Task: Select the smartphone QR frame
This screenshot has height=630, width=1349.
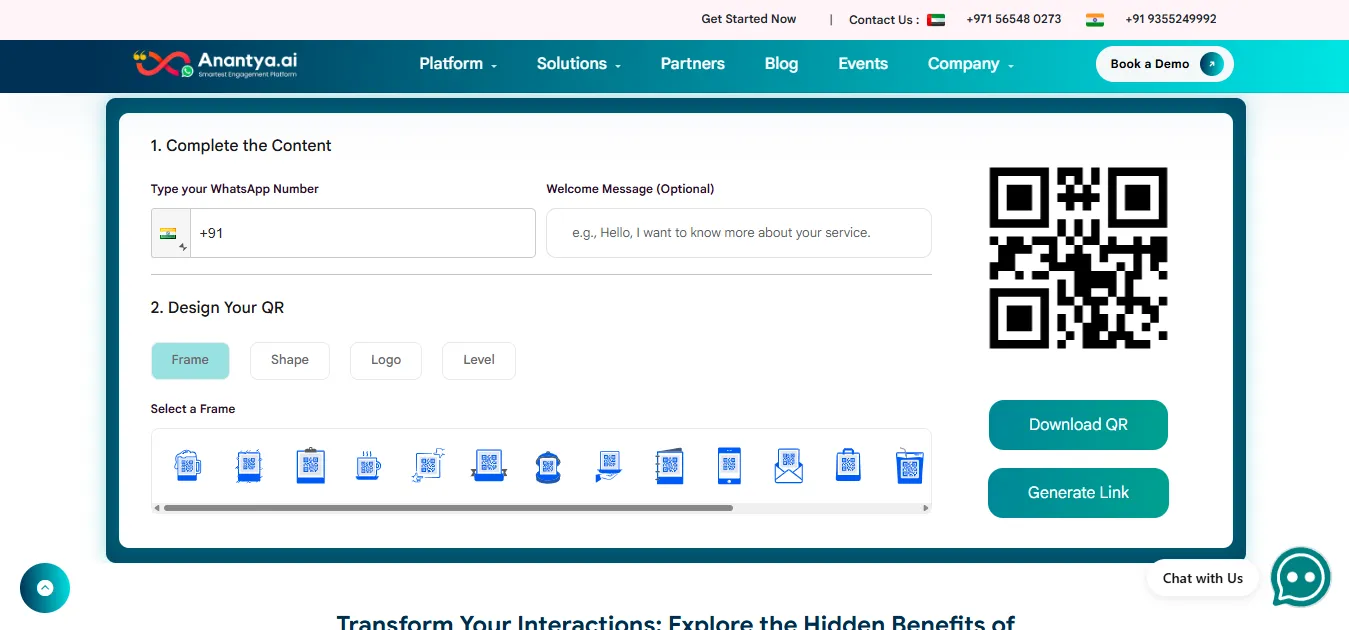Action: [x=729, y=466]
